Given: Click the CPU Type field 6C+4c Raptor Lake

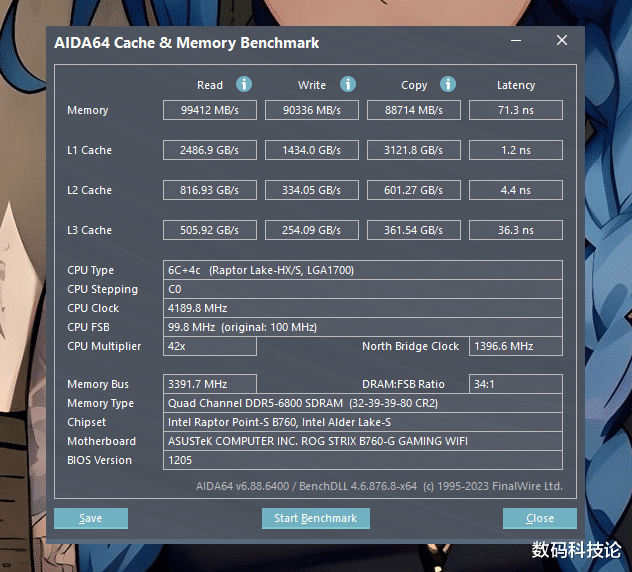Looking at the screenshot, I should click(363, 270).
